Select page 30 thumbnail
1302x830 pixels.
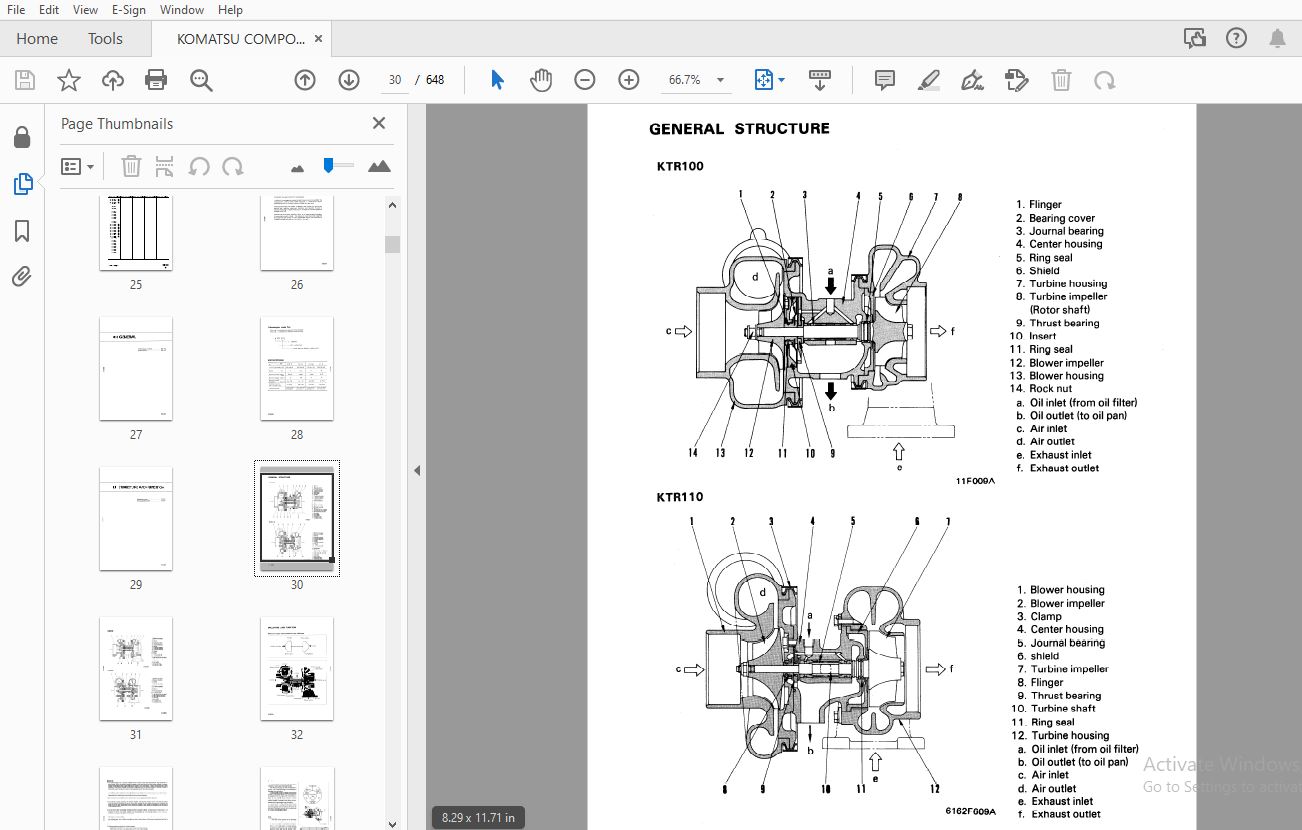pos(297,519)
